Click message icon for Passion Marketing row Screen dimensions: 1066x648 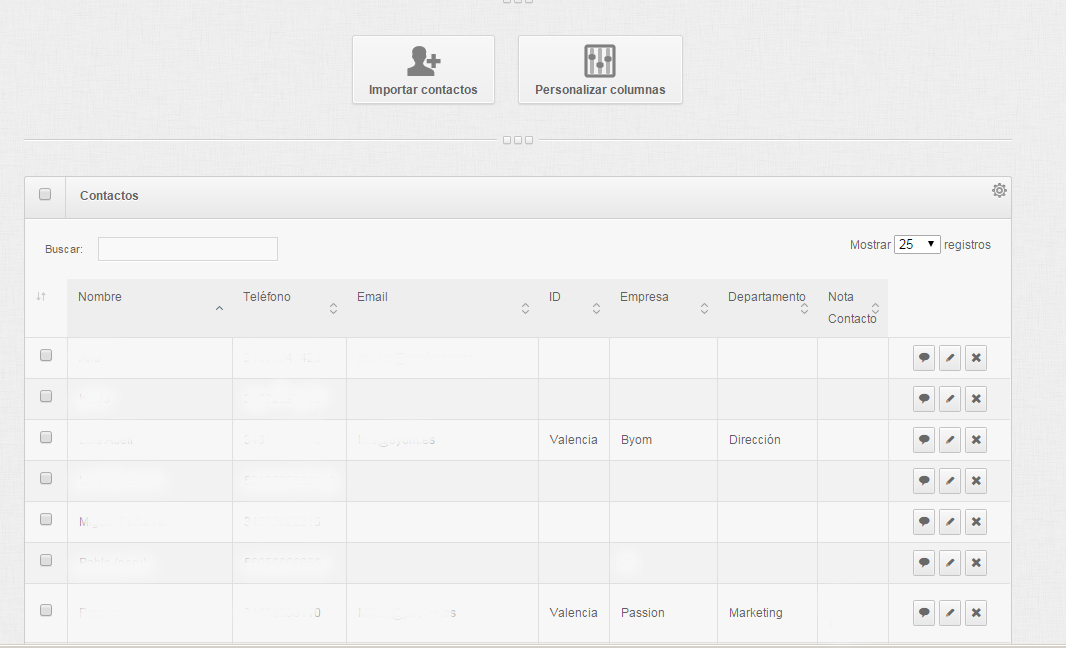pyautogui.click(x=924, y=613)
